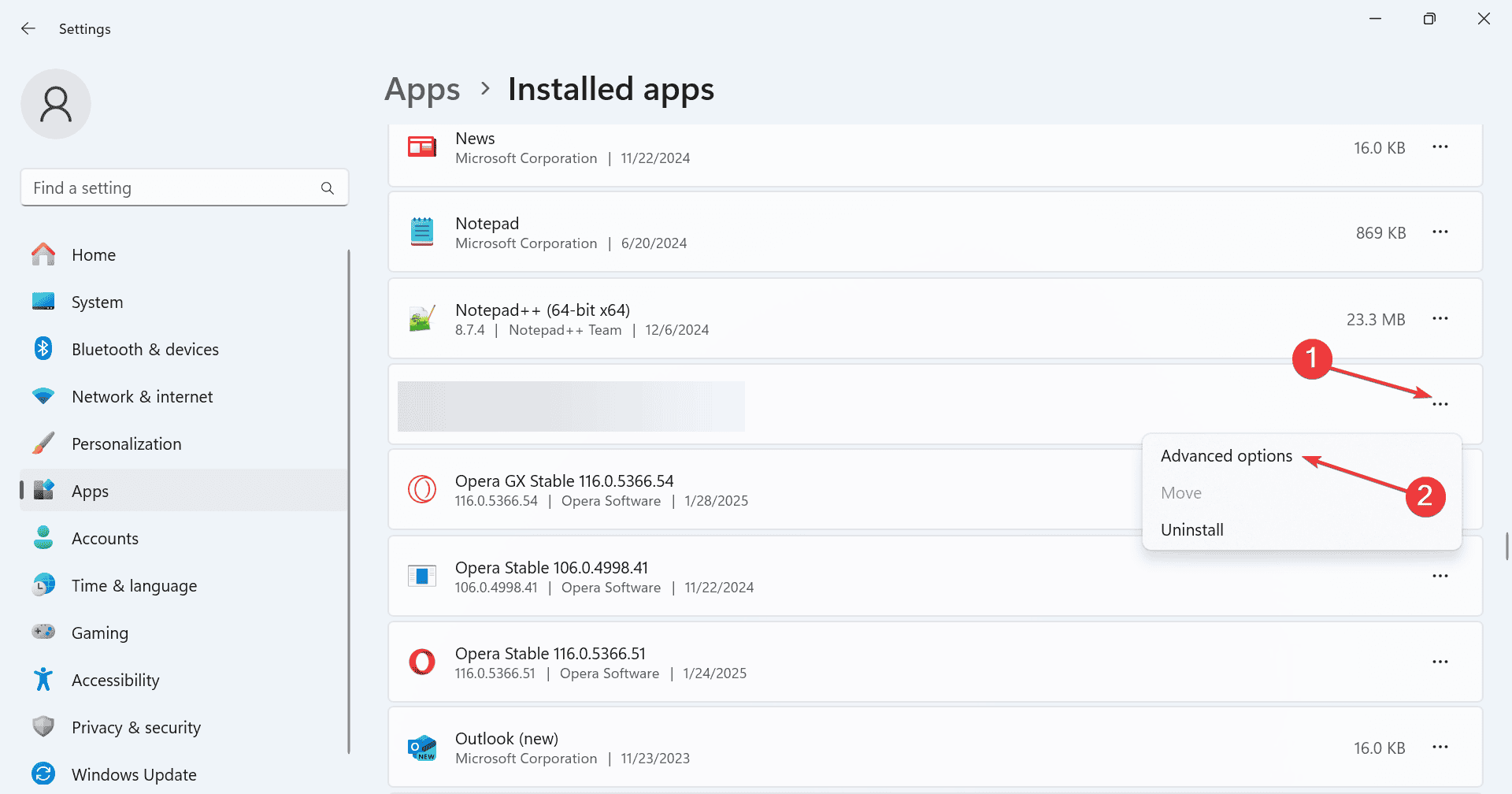1512x794 pixels.
Task: Click the Opera GX Stable 116.0.5366.54 title
Action: 565,481
